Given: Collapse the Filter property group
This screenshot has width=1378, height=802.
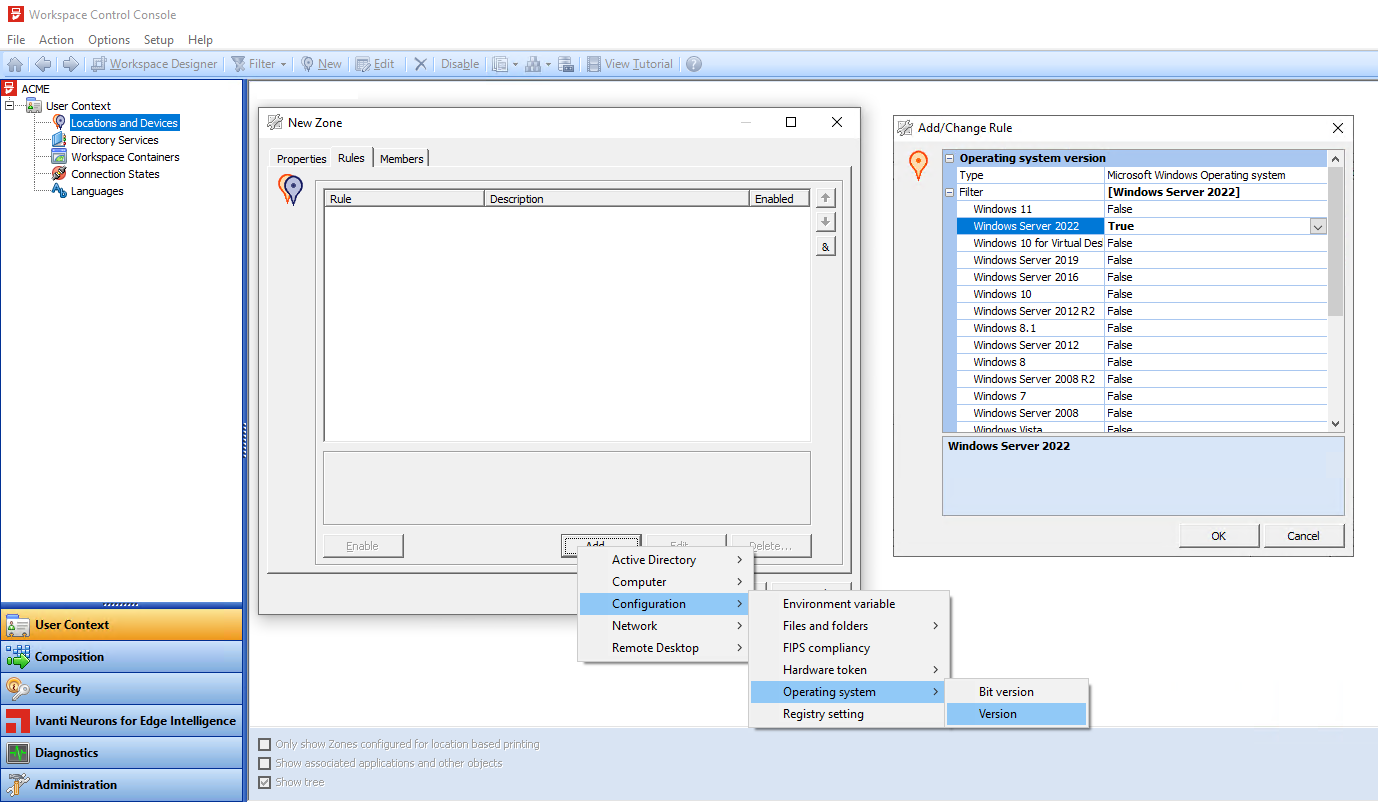Looking at the screenshot, I should coord(950,192).
